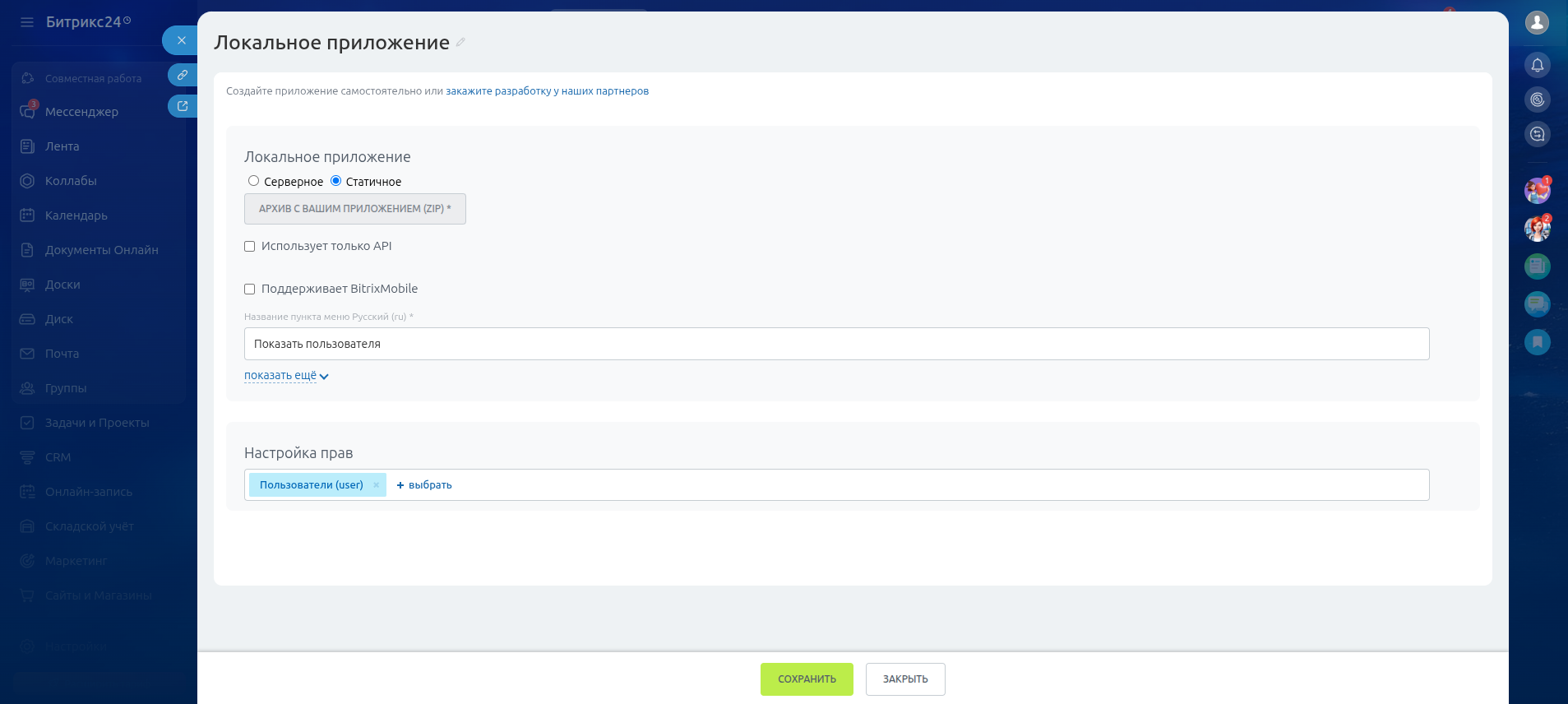Open Мессенджер in the left menu
Viewport: 1568px width, 704px height.
click(x=81, y=112)
